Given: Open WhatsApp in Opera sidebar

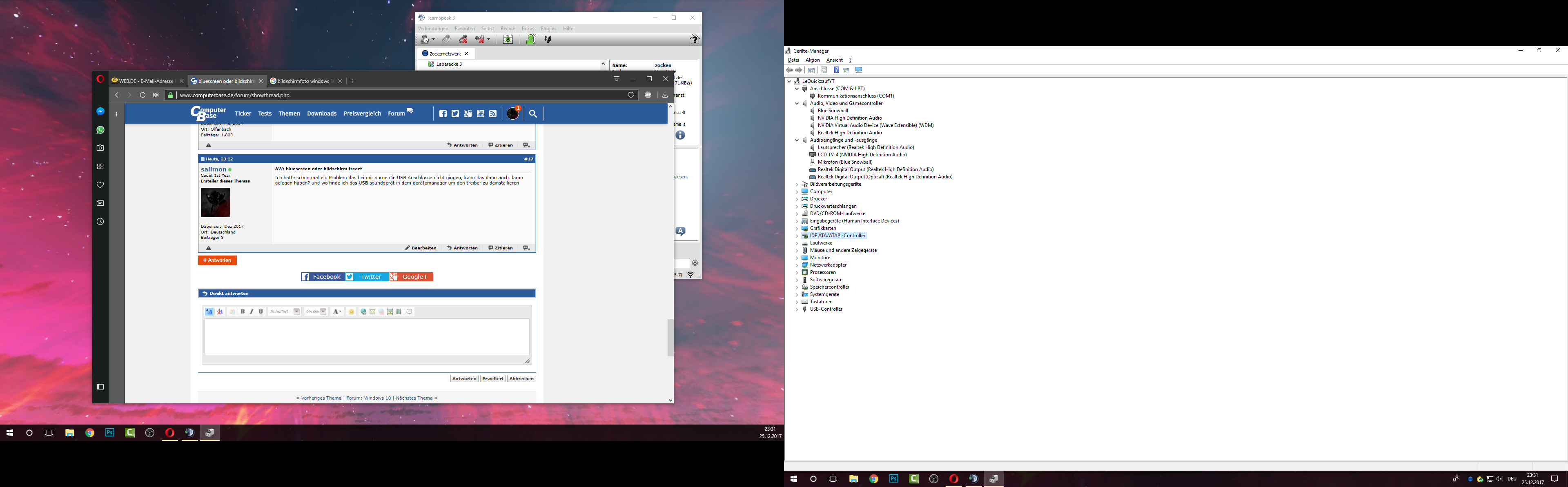Looking at the screenshot, I should click(100, 130).
